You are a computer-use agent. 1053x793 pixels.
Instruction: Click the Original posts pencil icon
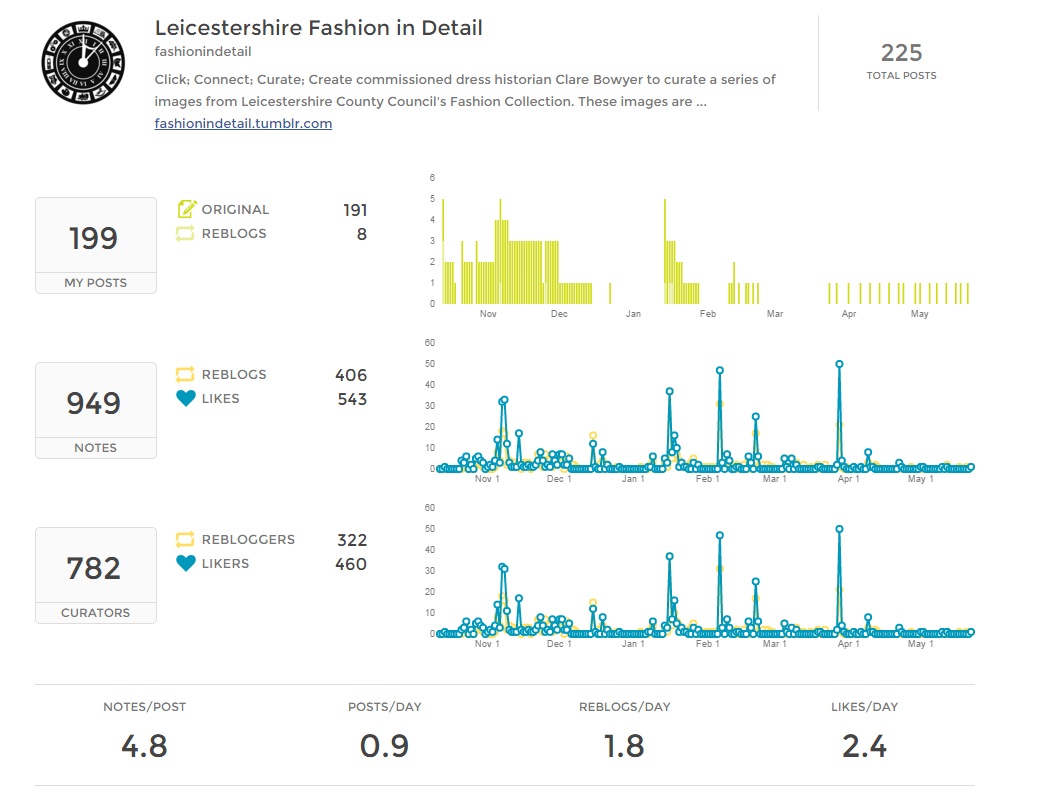click(186, 209)
